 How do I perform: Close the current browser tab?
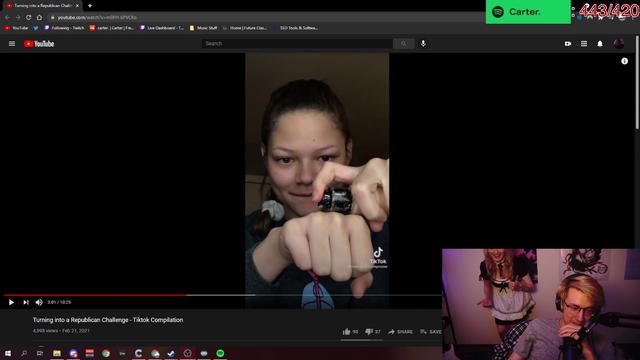coord(77,6)
